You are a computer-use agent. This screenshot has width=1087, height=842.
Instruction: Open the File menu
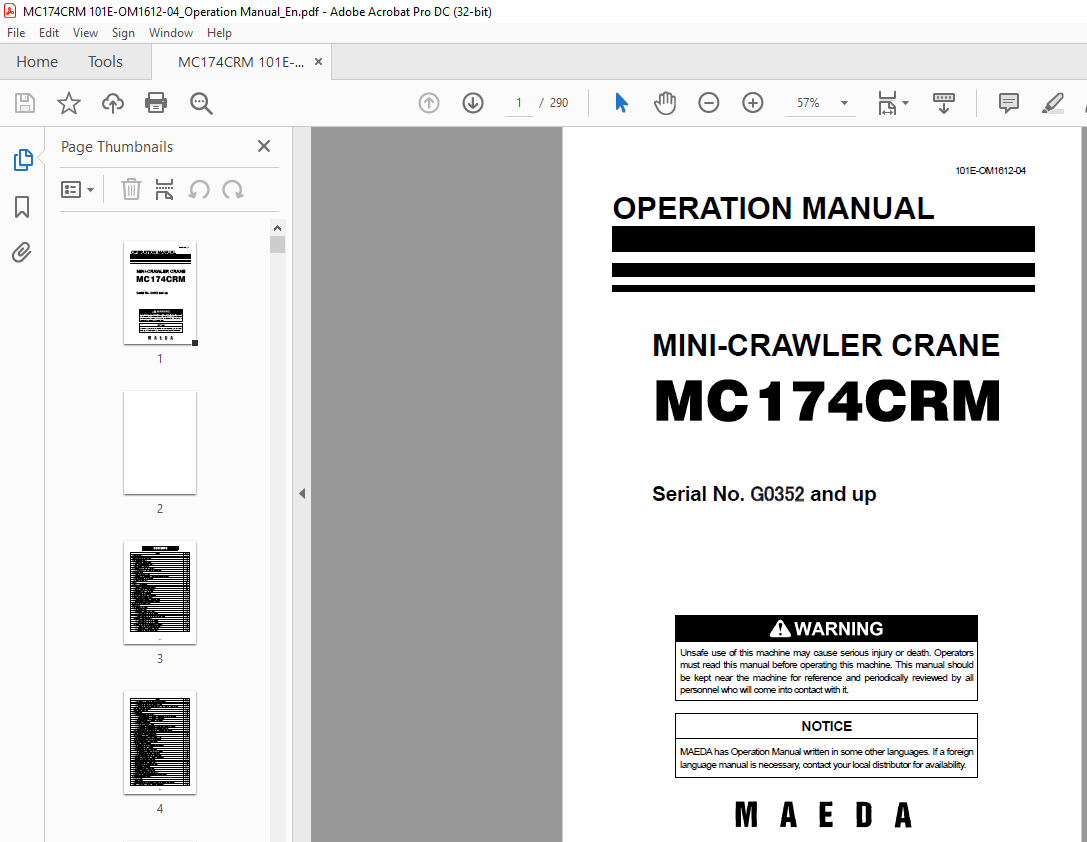(x=16, y=33)
